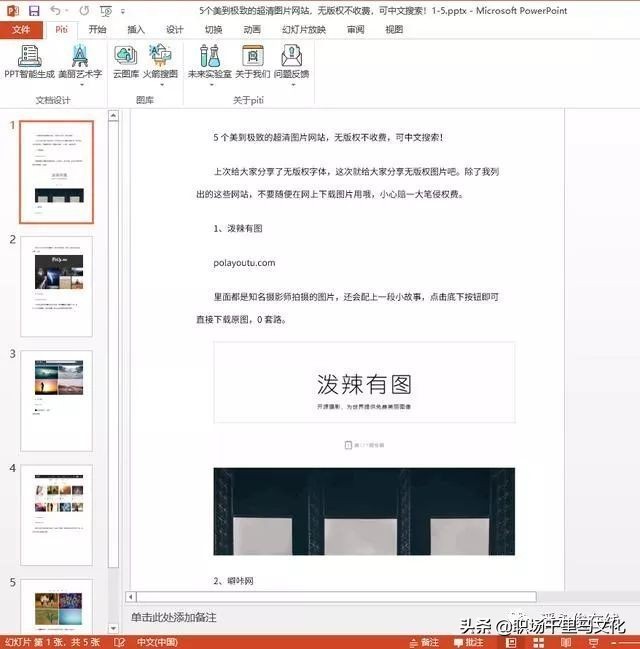Switch to normal view icon
Screen dimensions: 640x649
coord(511,642)
